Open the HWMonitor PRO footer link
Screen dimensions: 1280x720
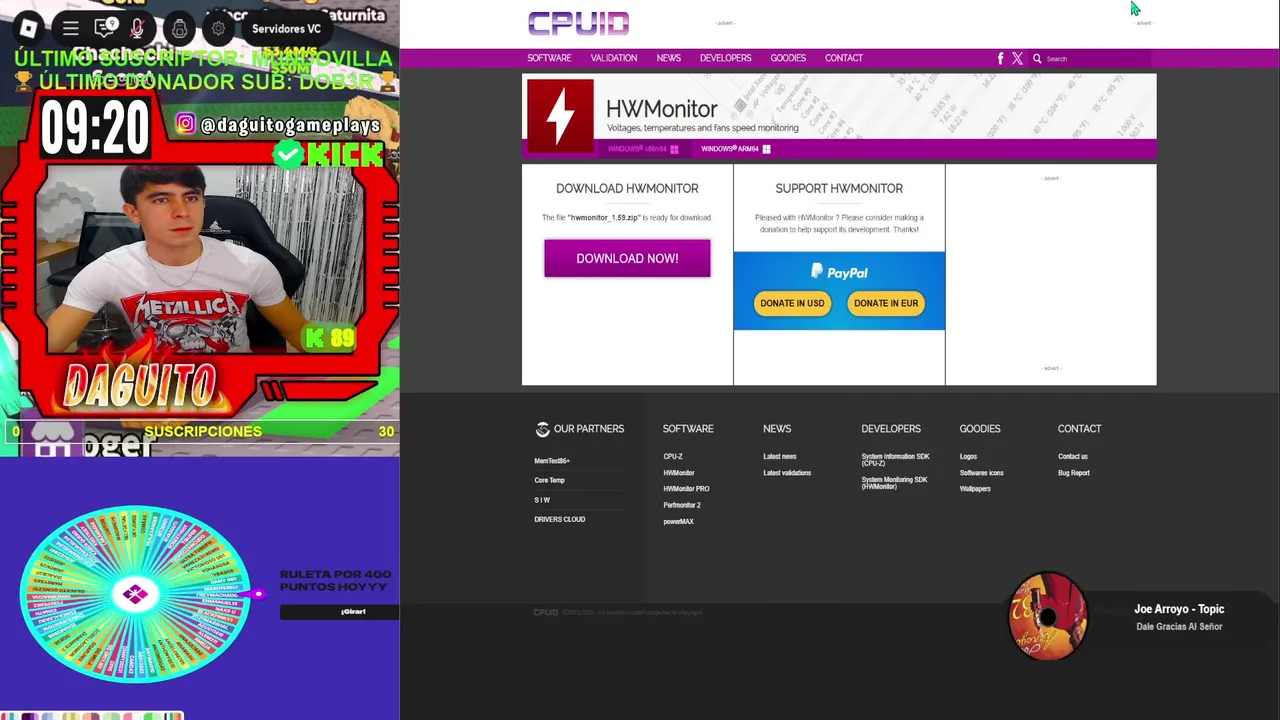tap(686, 489)
